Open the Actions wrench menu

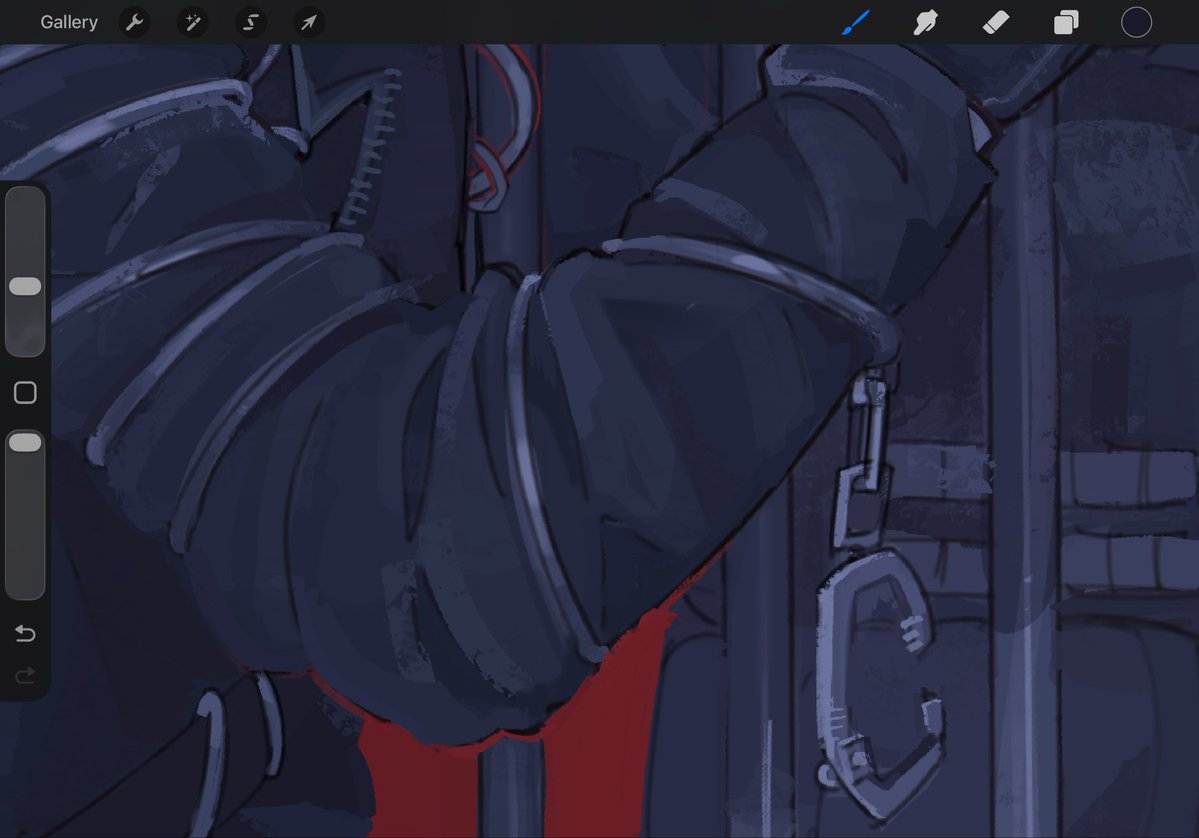[x=135, y=22]
